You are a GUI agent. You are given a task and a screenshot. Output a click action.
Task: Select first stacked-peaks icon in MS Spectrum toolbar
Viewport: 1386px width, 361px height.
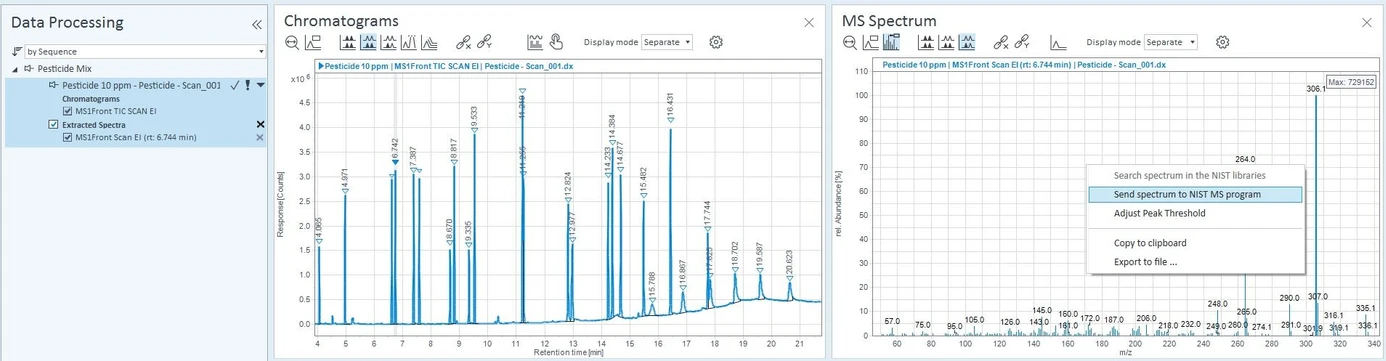coord(927,42)
